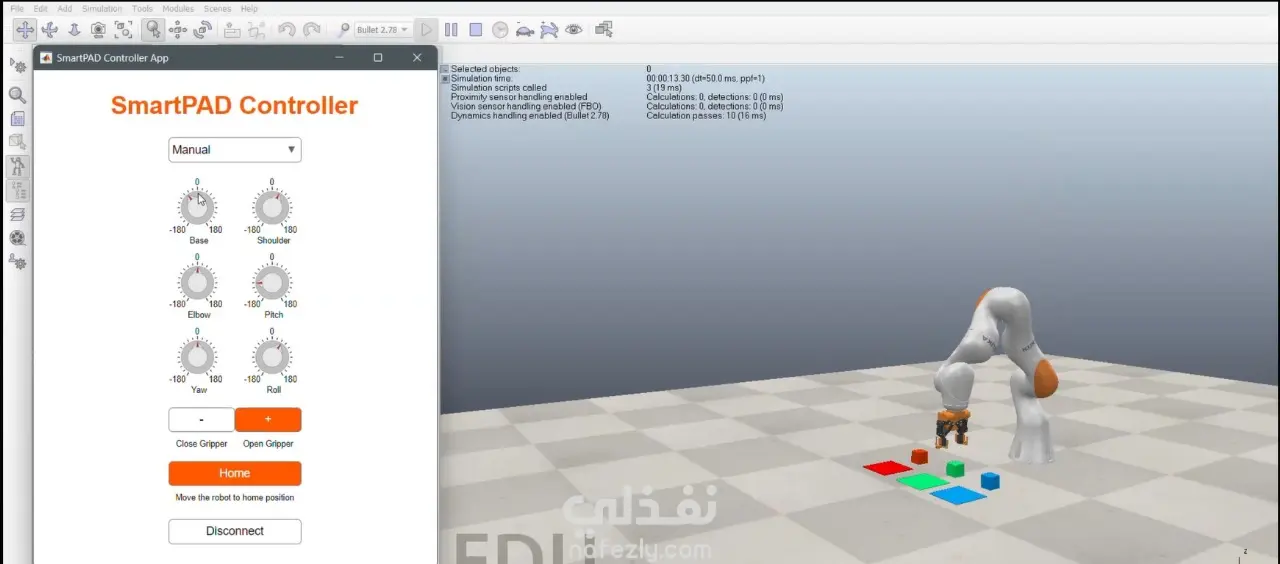Click the Elbow joint knob
Screen dimensions: 1280x564
pyautogui.click(x=198, y=283)
